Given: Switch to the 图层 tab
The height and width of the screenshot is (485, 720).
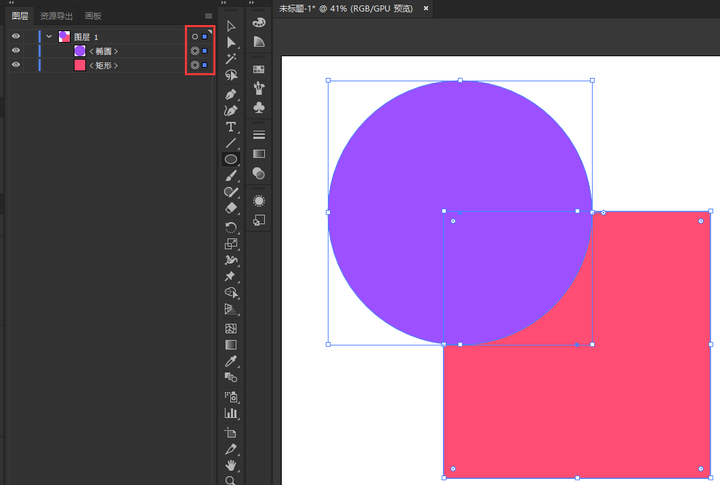Looking at the screenshot, I should [x=20, y=16].
